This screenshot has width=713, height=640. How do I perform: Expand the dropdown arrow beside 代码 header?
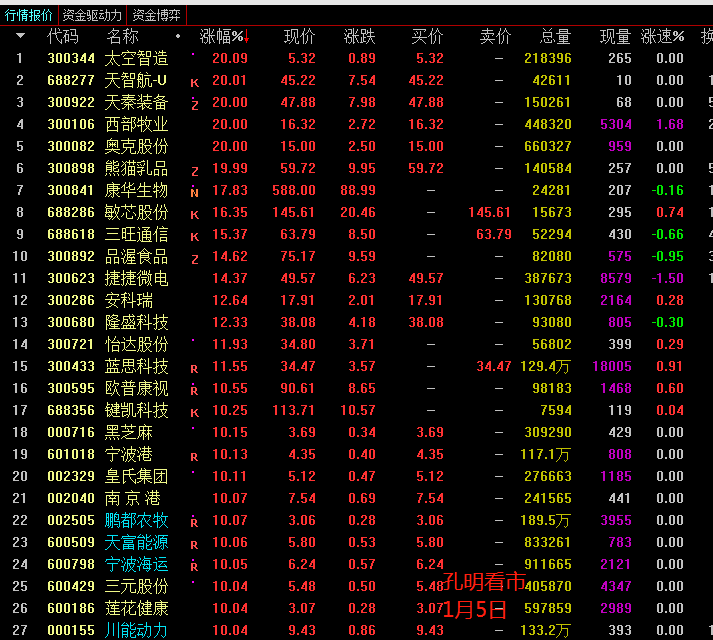(20, 35)
